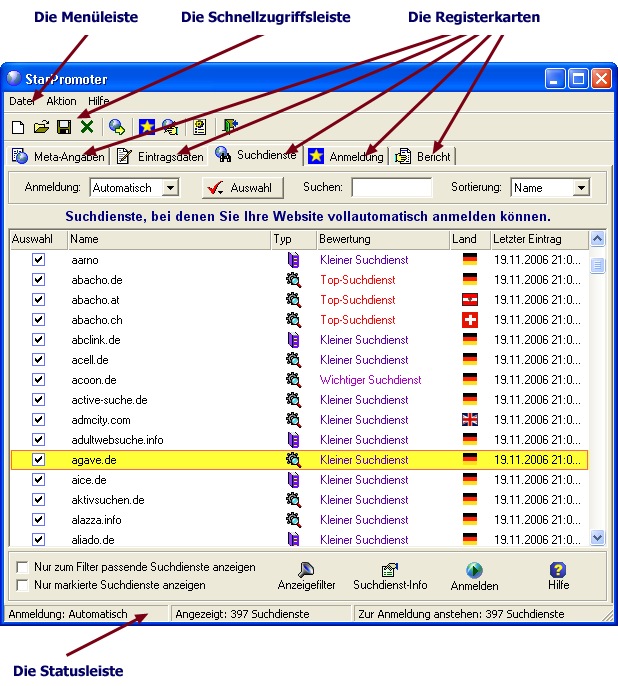Click the German flag in acoon.de row
Viewport: 618px width, 686px height.
coord(470,379)
